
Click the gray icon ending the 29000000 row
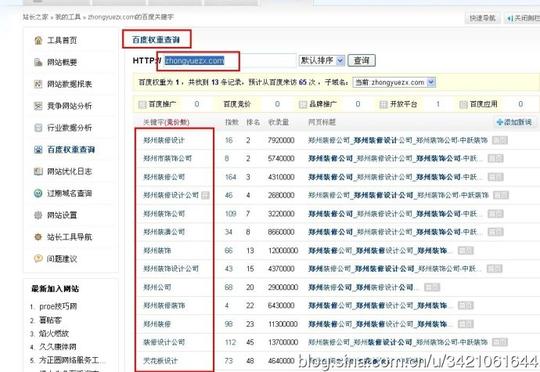432,287
